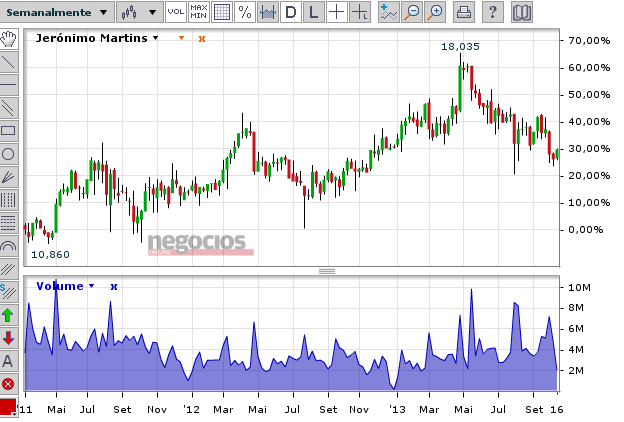Click the 10,860 low price label

50,254
